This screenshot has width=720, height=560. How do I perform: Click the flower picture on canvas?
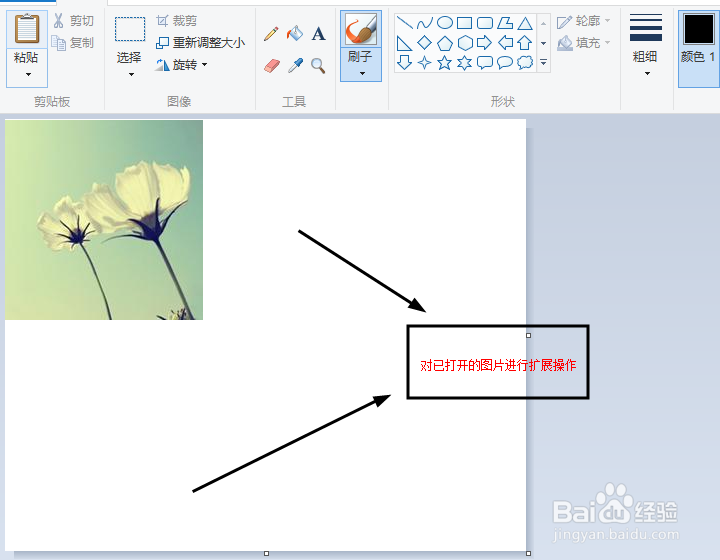tap(104, 220)
